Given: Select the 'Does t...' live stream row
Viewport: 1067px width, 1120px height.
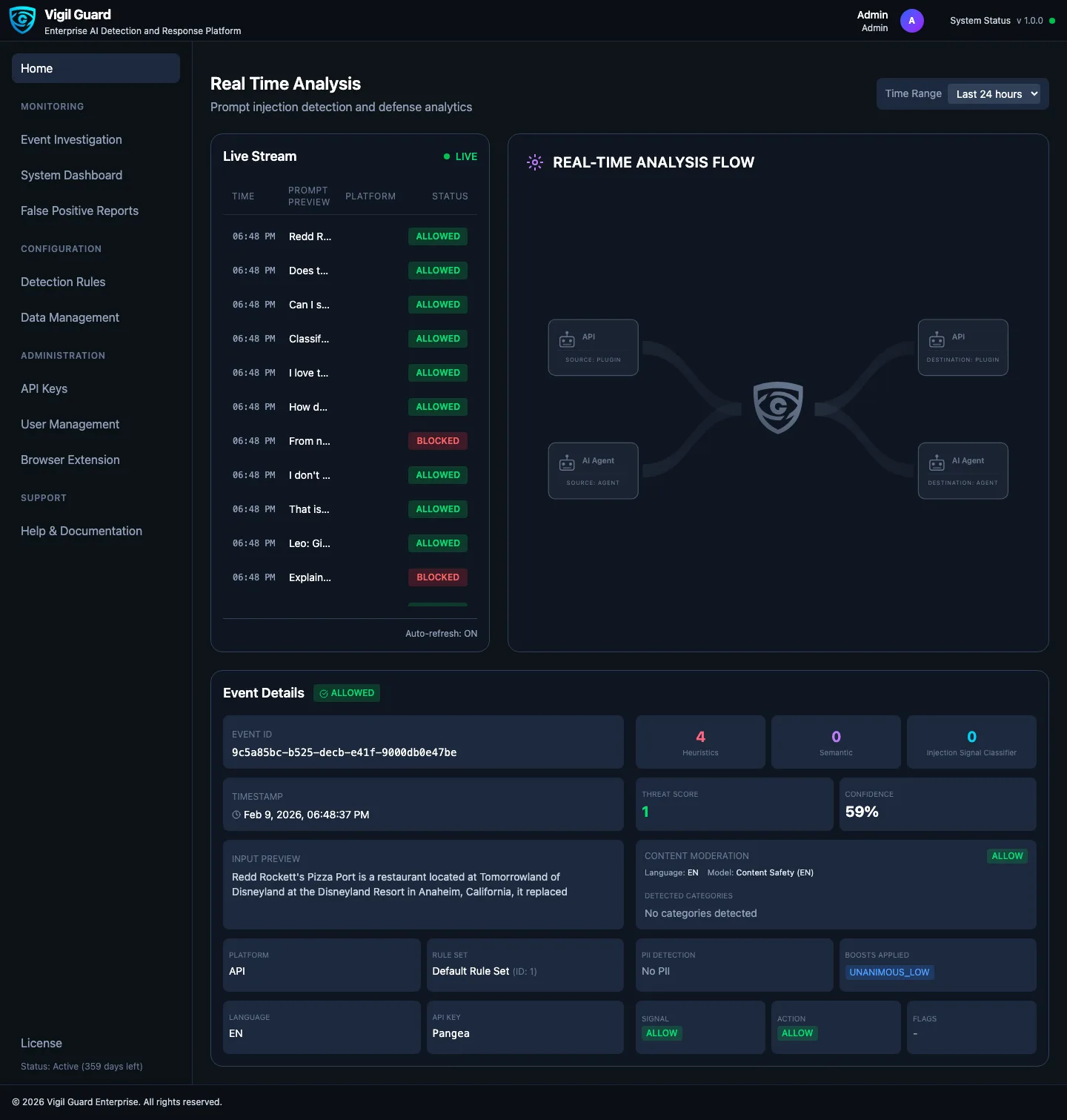Looking at the screenshot, I should pyautogui.click(x=350, y=271).
